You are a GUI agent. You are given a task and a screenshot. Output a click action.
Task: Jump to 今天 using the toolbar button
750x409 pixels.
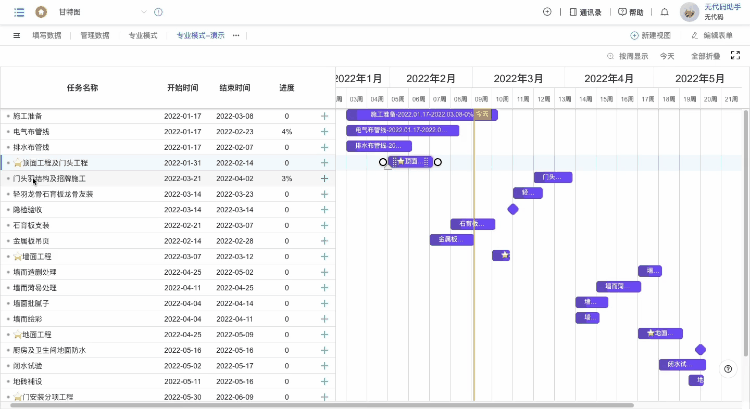[667, 56]
